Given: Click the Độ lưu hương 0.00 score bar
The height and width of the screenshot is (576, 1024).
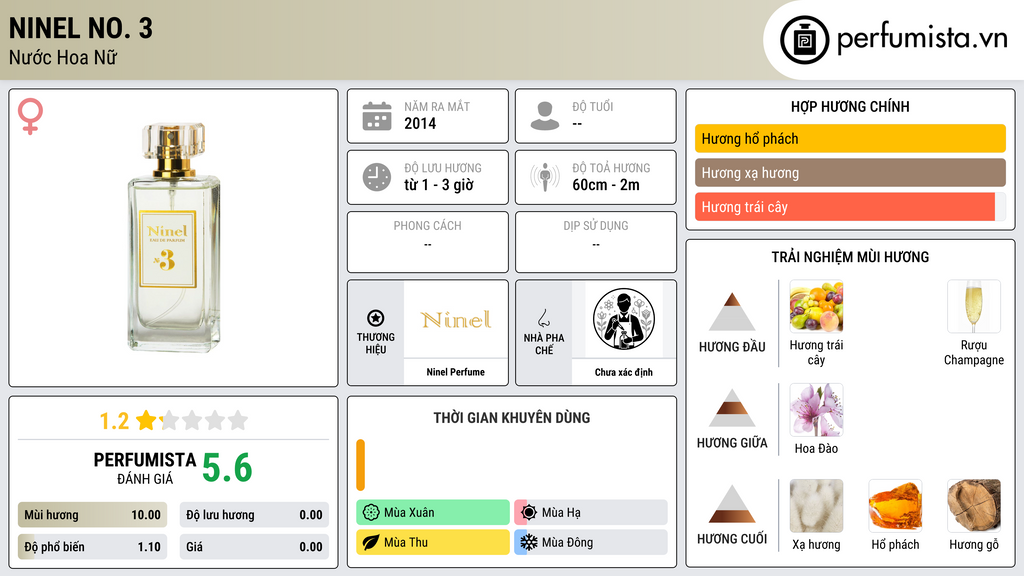Looking at the screenshot, I should tap(254, 515).
